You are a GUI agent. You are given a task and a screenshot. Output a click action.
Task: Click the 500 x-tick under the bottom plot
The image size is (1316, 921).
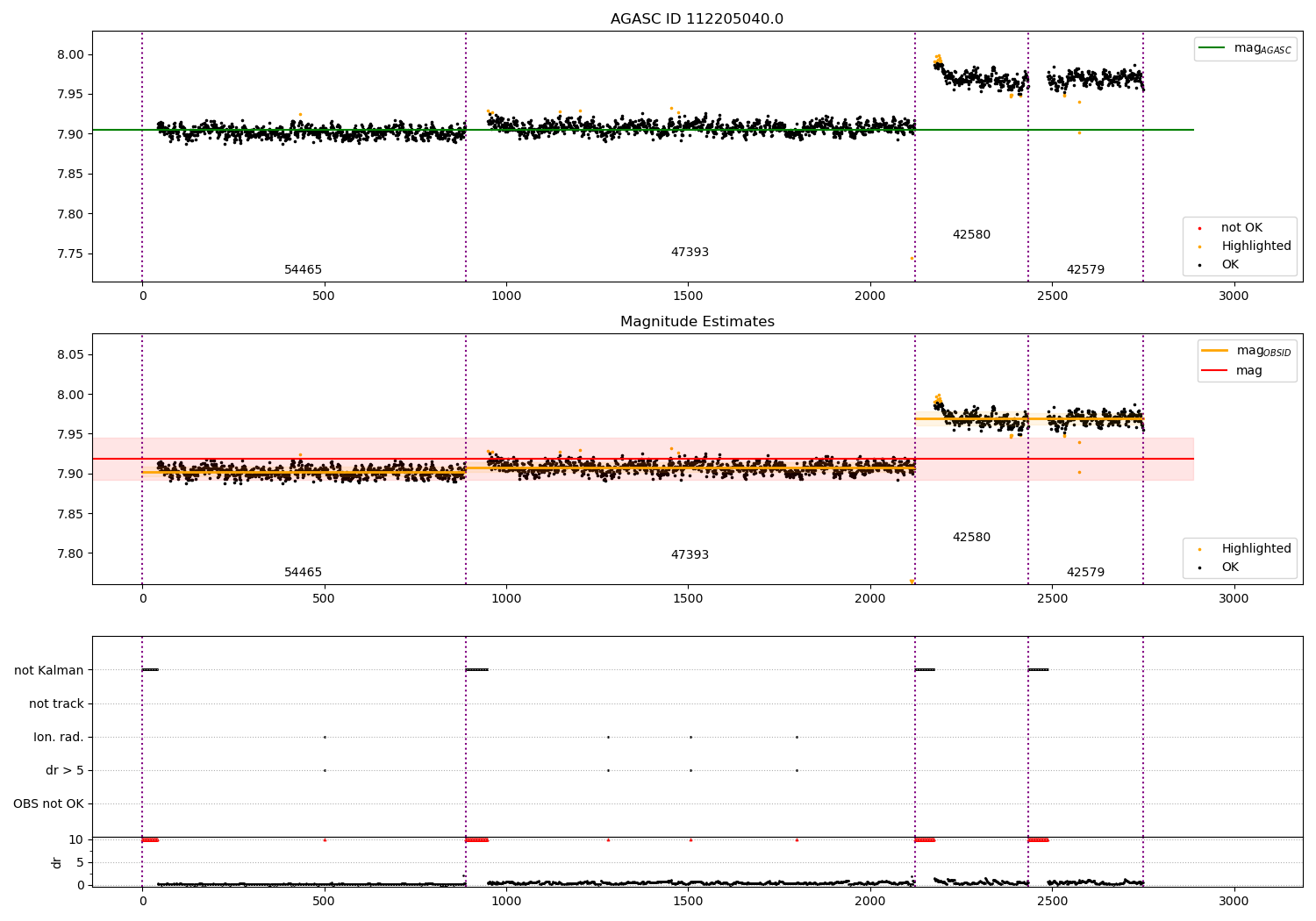[x=324, y=902]
